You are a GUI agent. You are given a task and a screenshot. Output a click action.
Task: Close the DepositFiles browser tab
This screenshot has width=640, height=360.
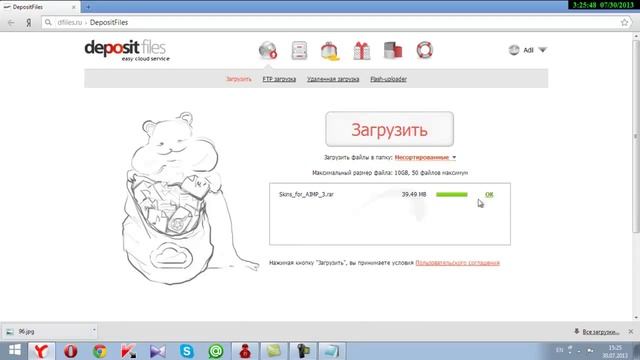(x=74, y=7)
